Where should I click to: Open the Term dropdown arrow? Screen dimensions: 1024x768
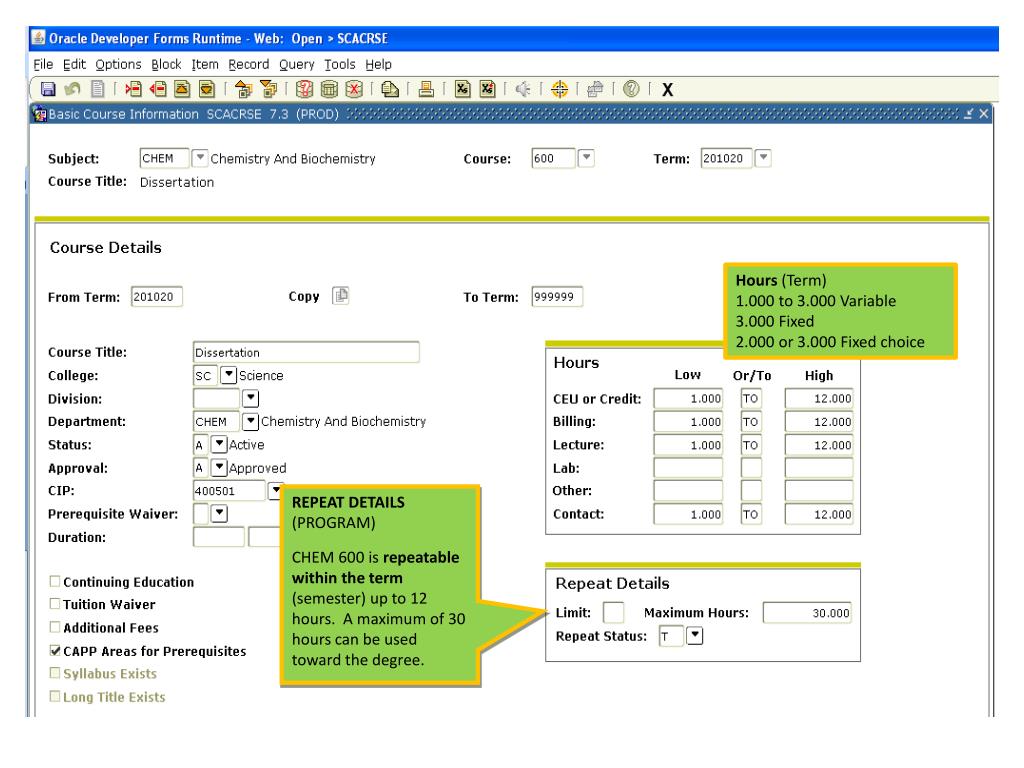point(763,158)
